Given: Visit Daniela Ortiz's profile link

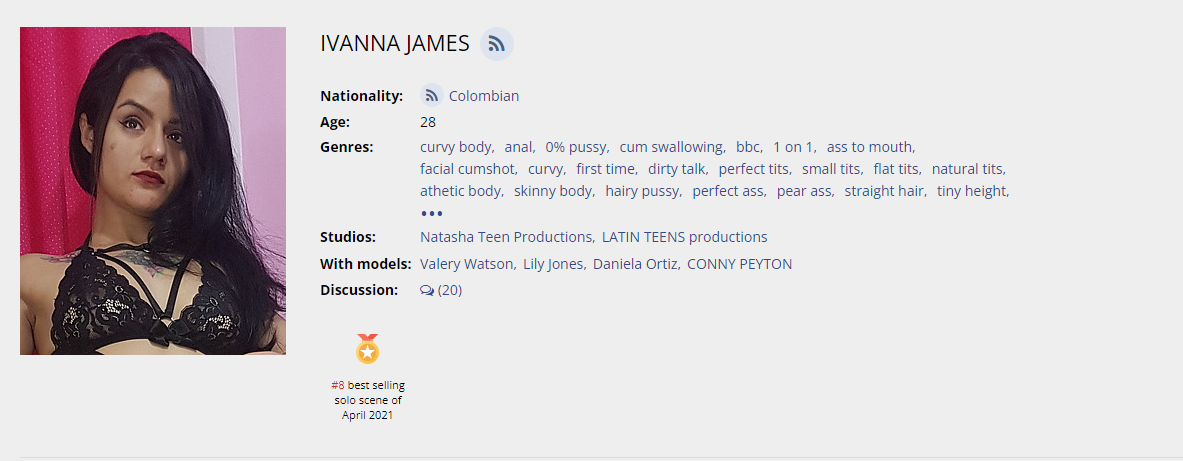Looking at the screenshot, I should 634,264.
